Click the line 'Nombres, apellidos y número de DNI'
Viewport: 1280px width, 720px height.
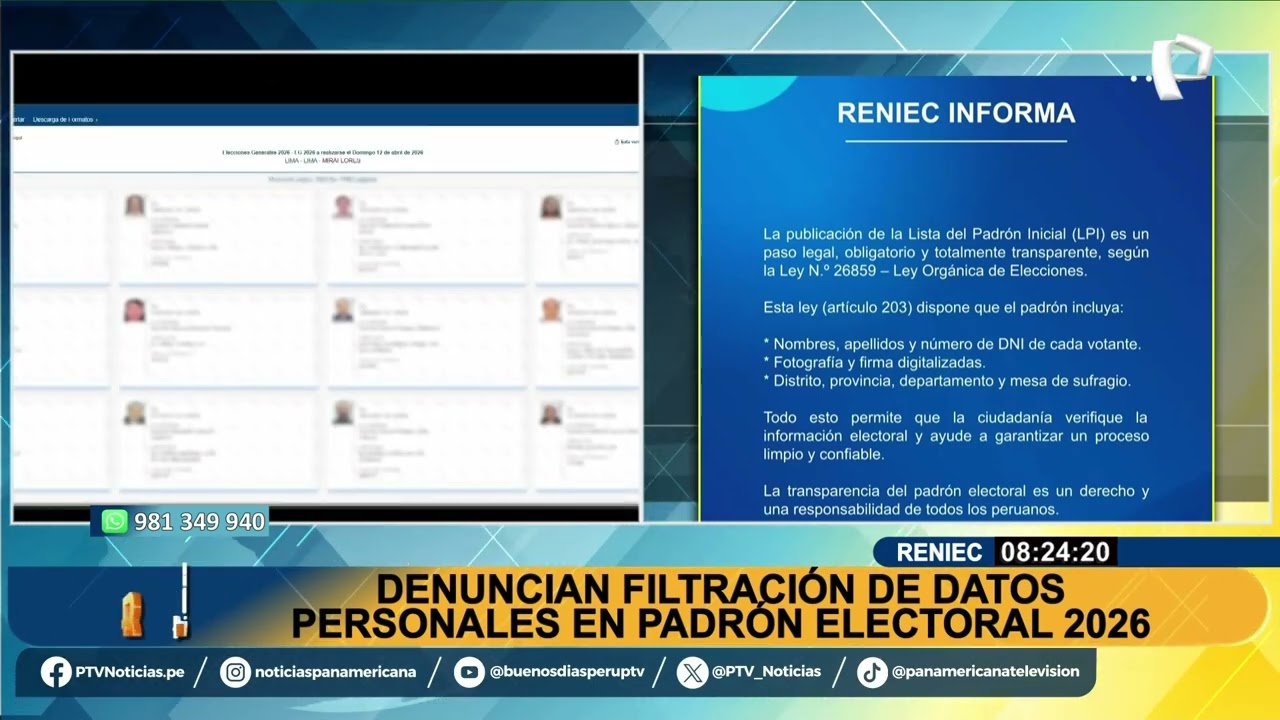952,344
